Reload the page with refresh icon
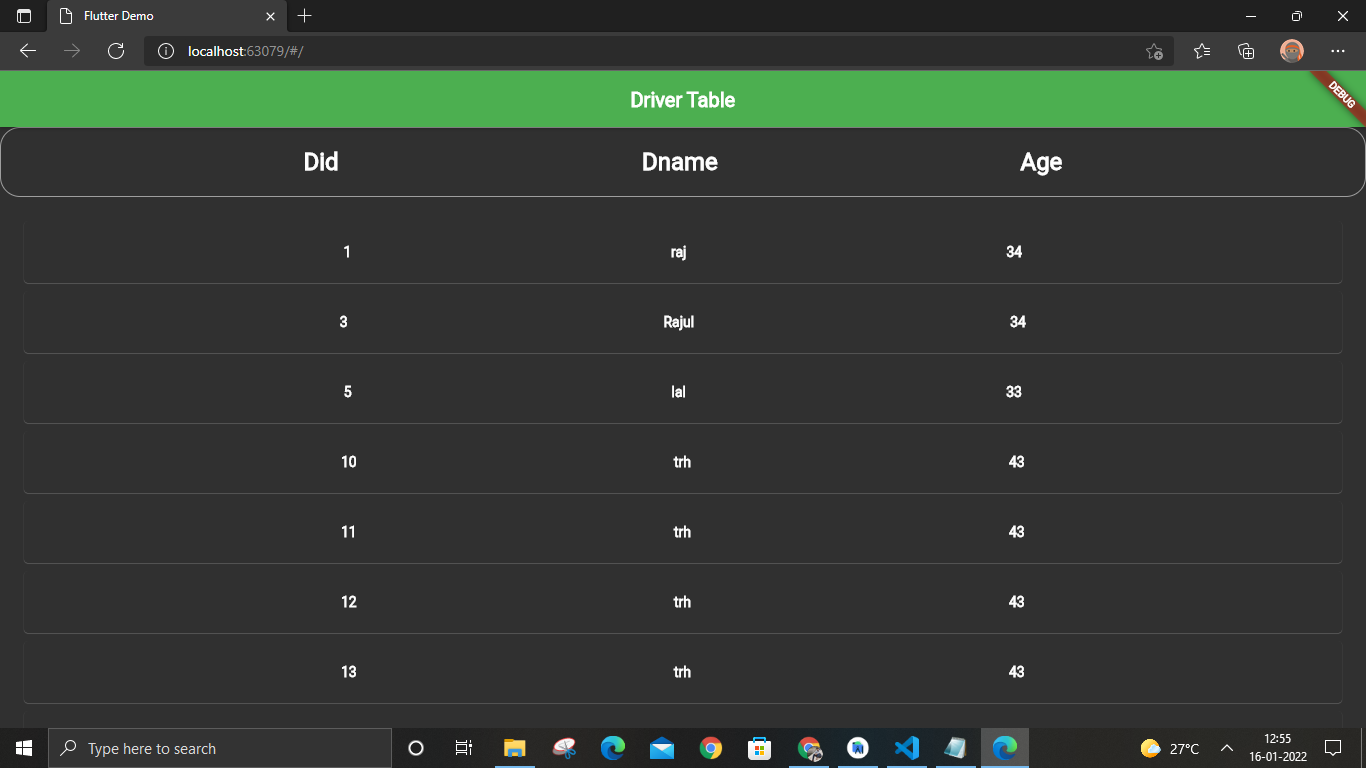Screen dimensions: 1366x768 click(116, 51)
